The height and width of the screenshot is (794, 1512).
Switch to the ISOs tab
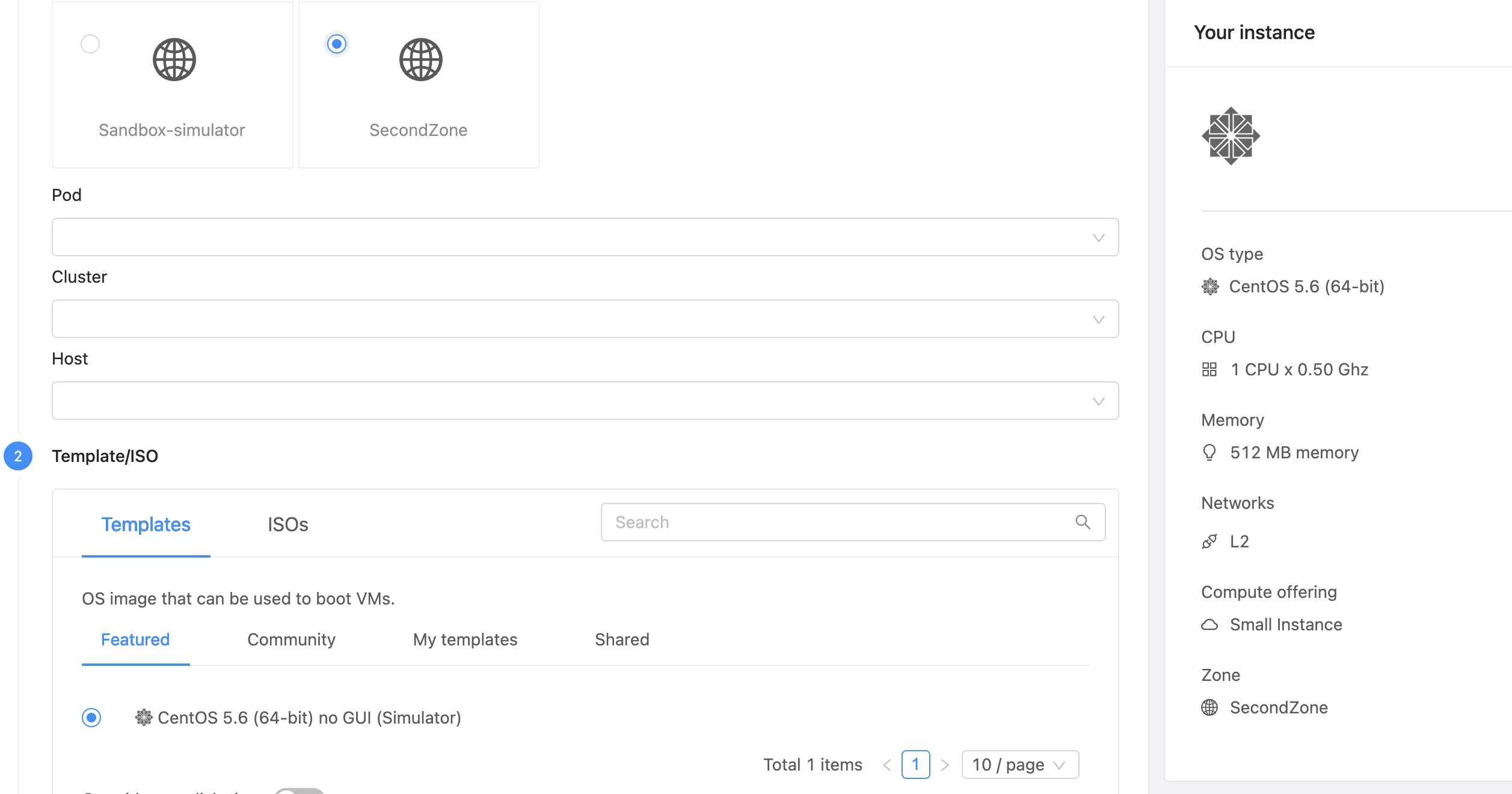(287, 525)
